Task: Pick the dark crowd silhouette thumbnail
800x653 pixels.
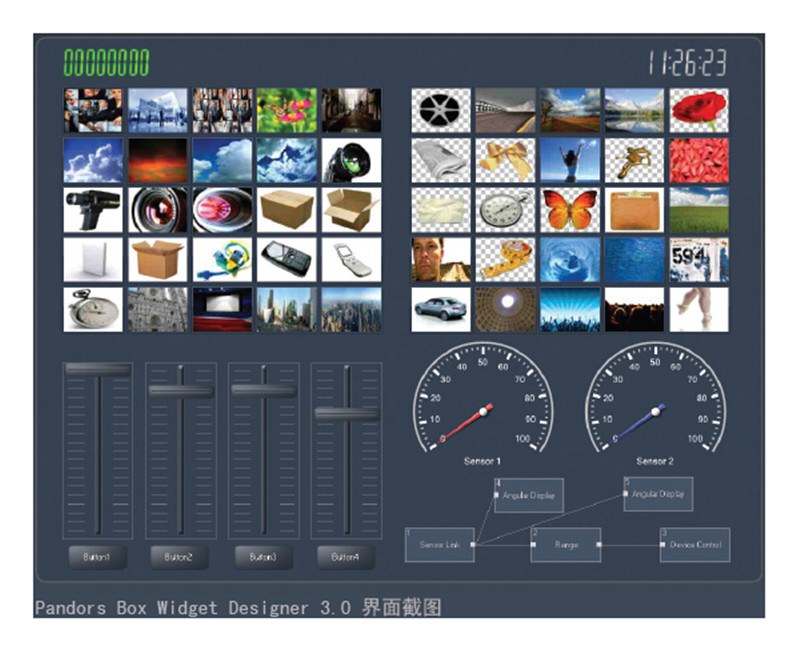Action: tap(635, 310)
